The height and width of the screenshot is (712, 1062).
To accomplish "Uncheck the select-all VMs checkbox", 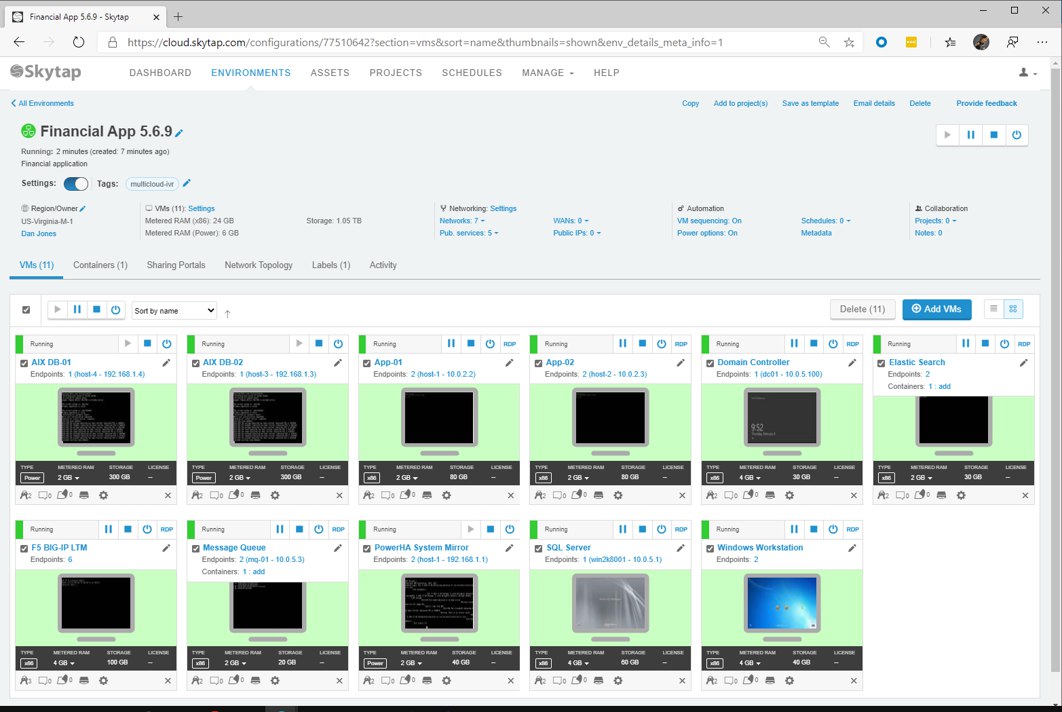I will click(26, 310).
